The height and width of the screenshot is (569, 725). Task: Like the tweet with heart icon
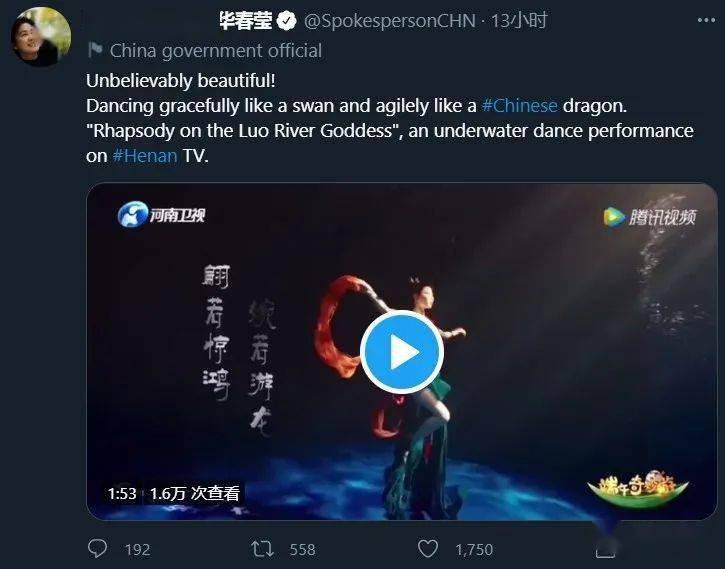point(428,549)
